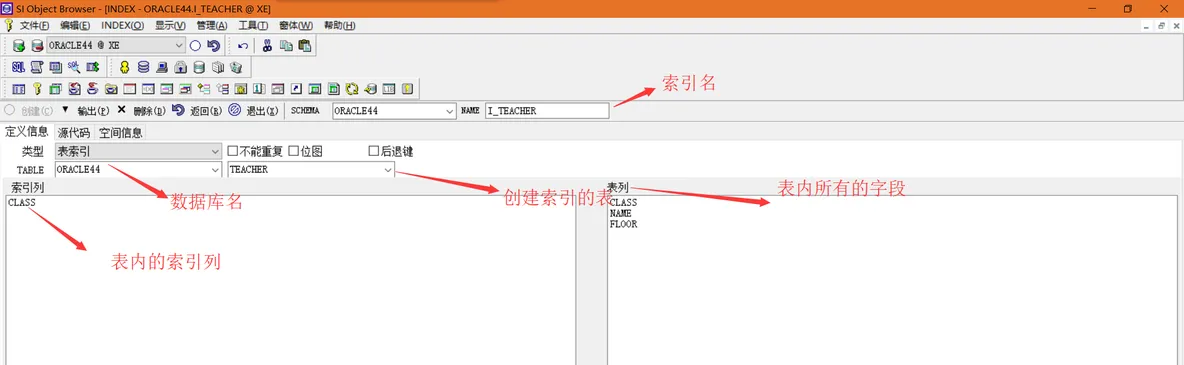Click the 输出(P) button

coord(93,110)
